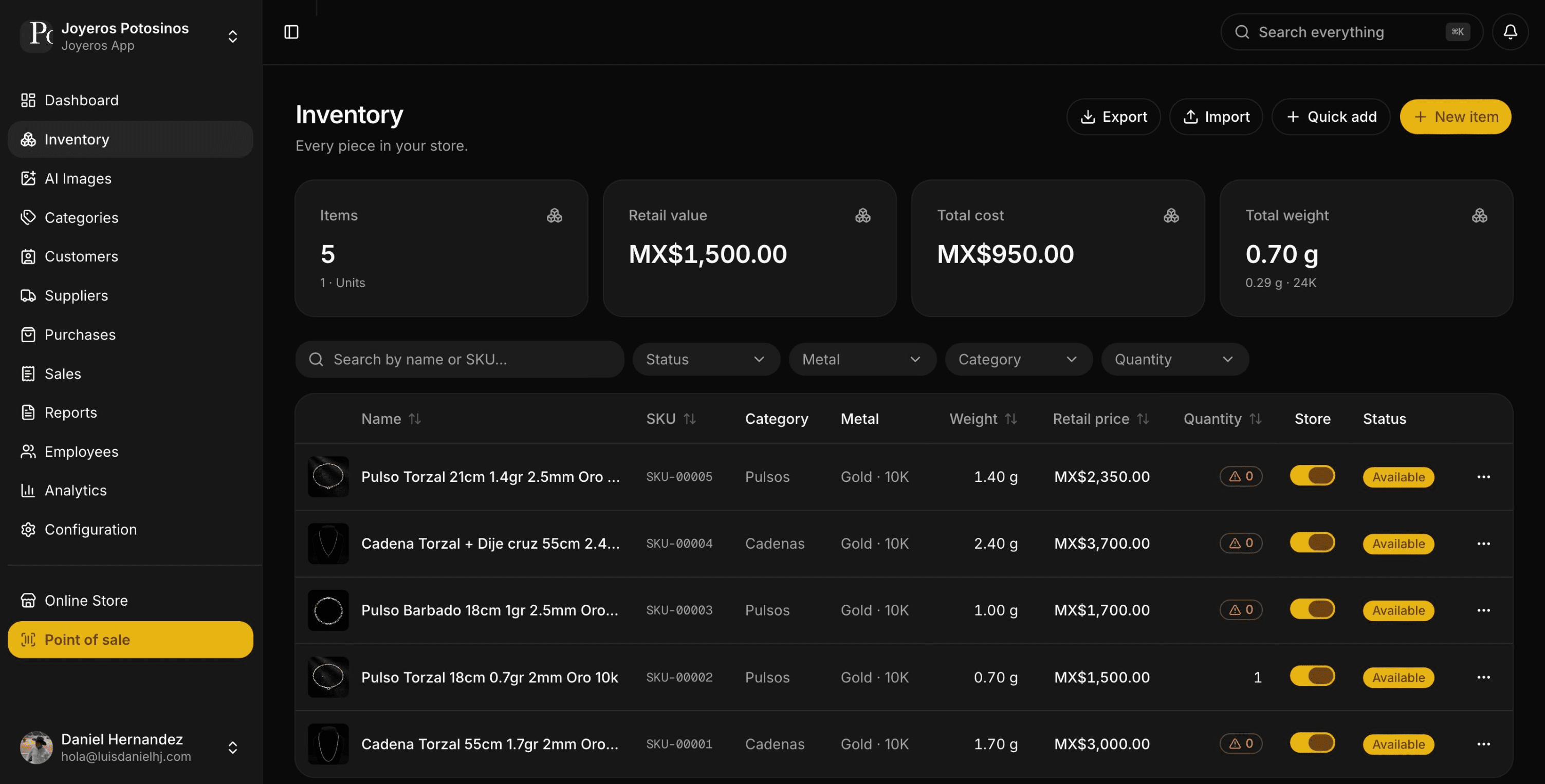Open the Quantity filter dropdown
The image size is (1545, 784).
coord(1174,359)
